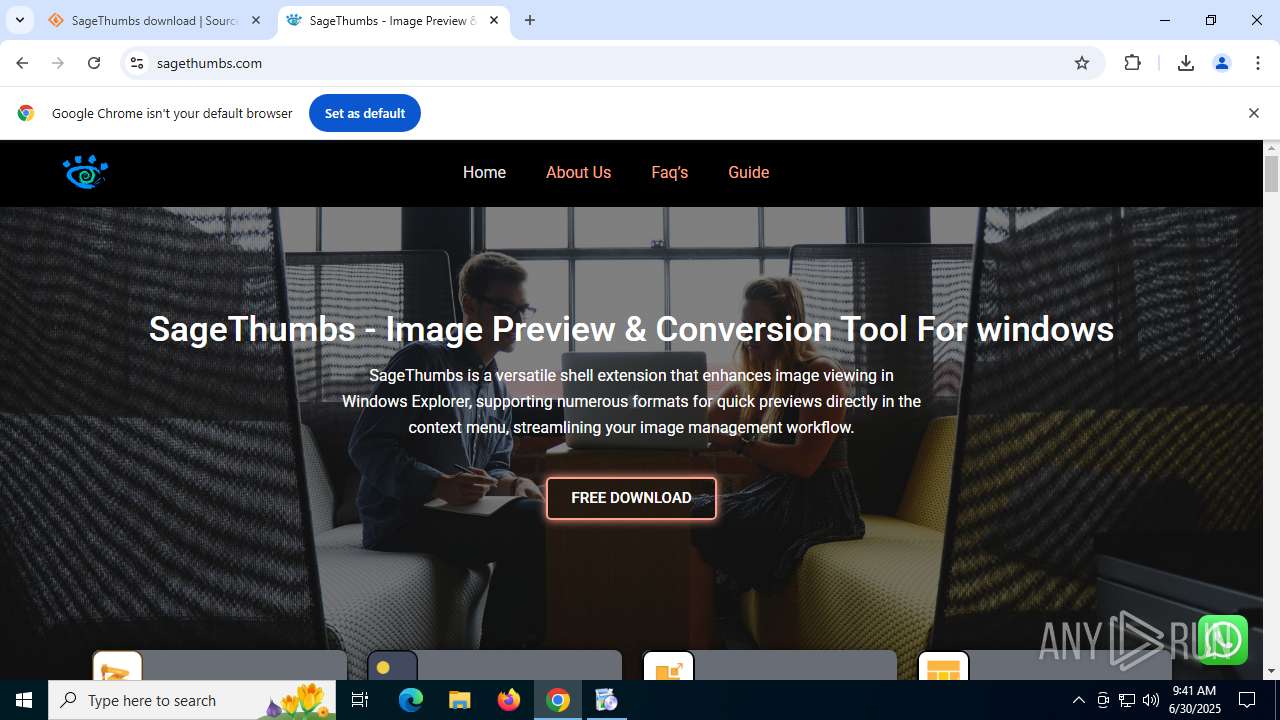Image resolution: width=1280 pixels, height=720 pixels.
Task: Show hidden system tray icons
Action: [x=1078, y=700]
